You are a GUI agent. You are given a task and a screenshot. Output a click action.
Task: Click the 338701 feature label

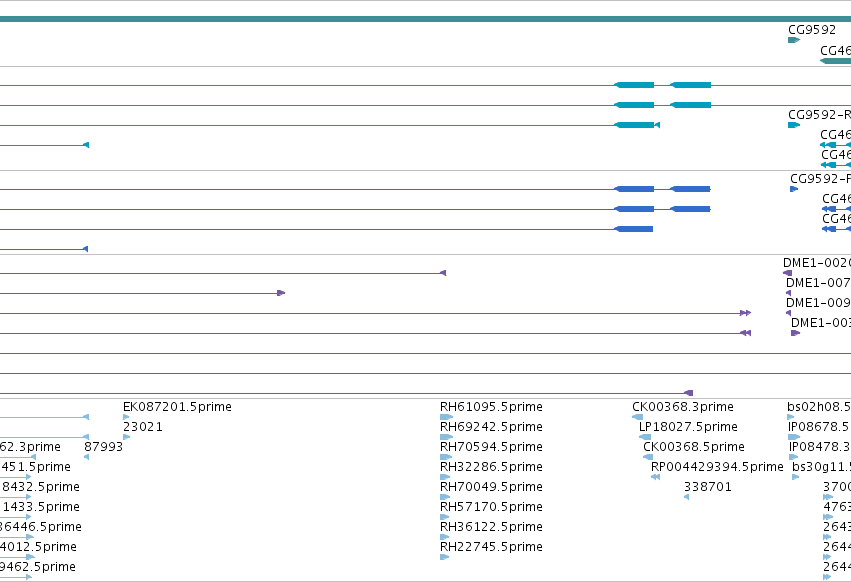point(708,487)
